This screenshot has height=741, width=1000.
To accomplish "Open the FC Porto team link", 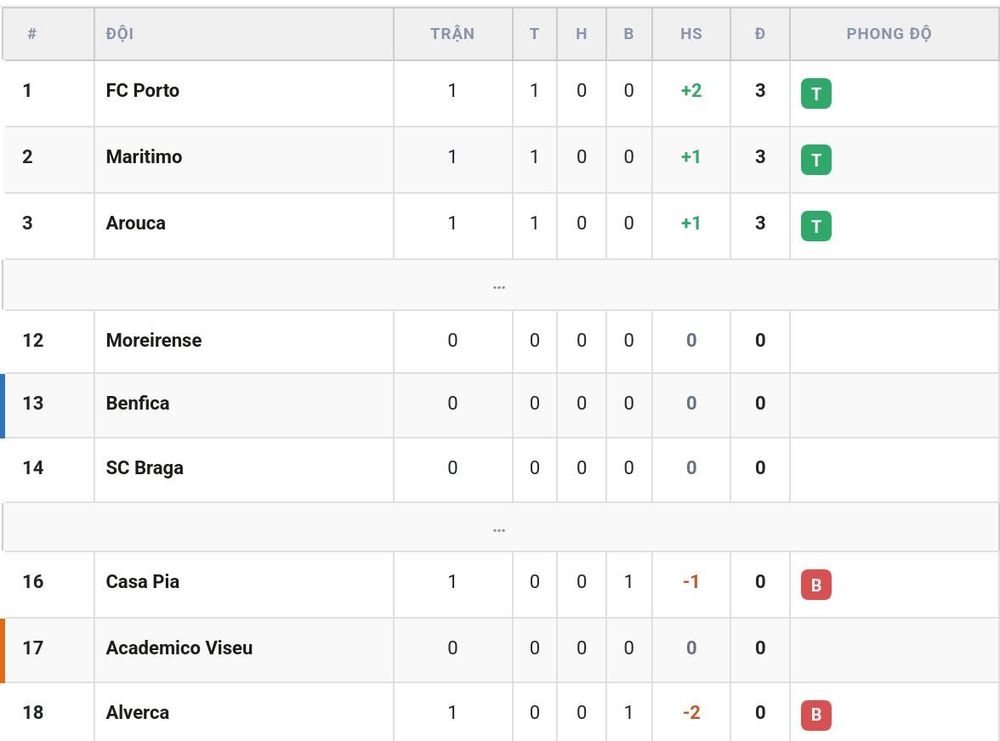I will click(x=142, y=91).
